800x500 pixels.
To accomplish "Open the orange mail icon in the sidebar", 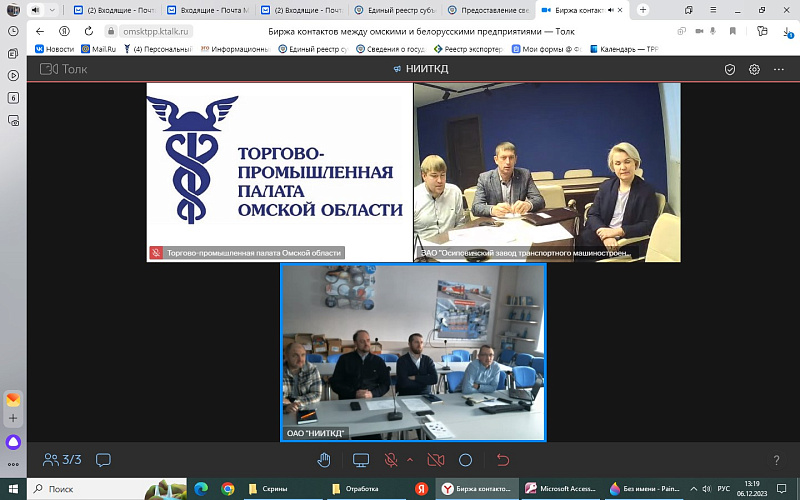I will pyautogui.click(x=13, y=399).
